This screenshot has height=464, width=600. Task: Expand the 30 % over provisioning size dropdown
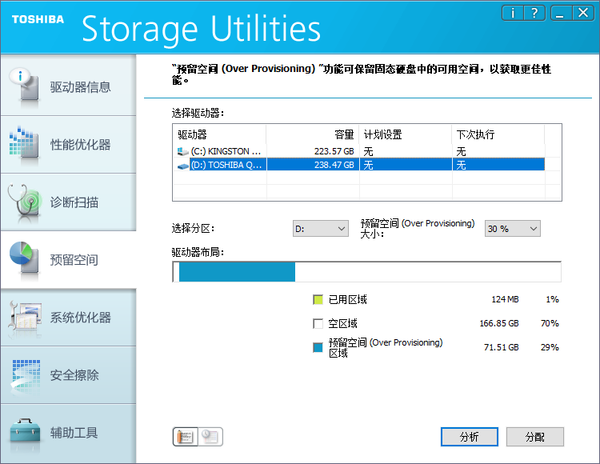coord(512,229)
